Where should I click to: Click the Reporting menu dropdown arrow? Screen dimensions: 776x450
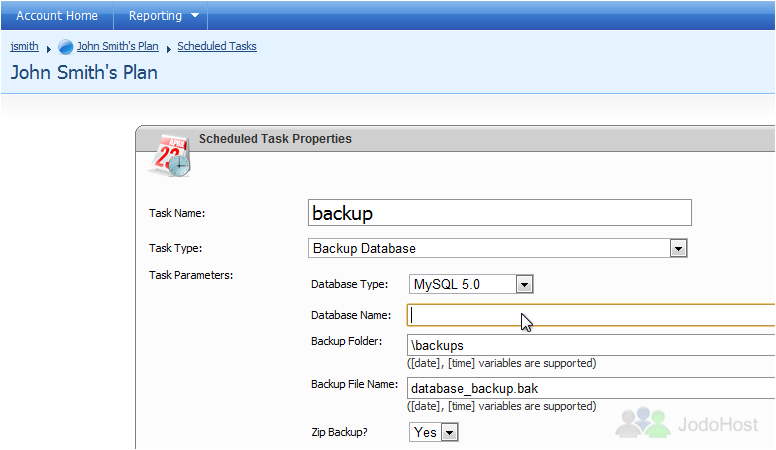[x=195, y=15]
